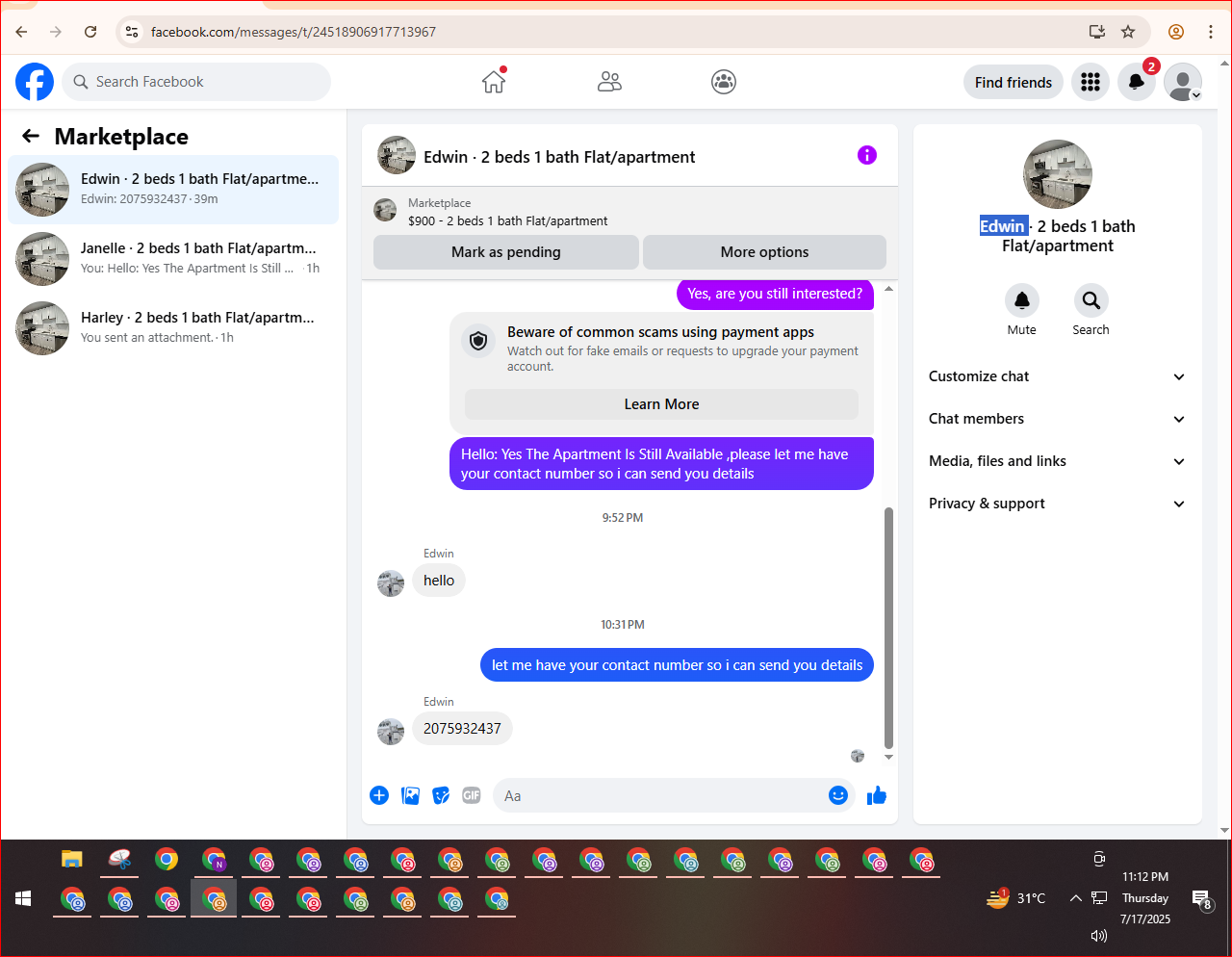Click the 'hello' message bubble
The height and width of the screenshot is (957, 1232).
click(x=439, y=581)
